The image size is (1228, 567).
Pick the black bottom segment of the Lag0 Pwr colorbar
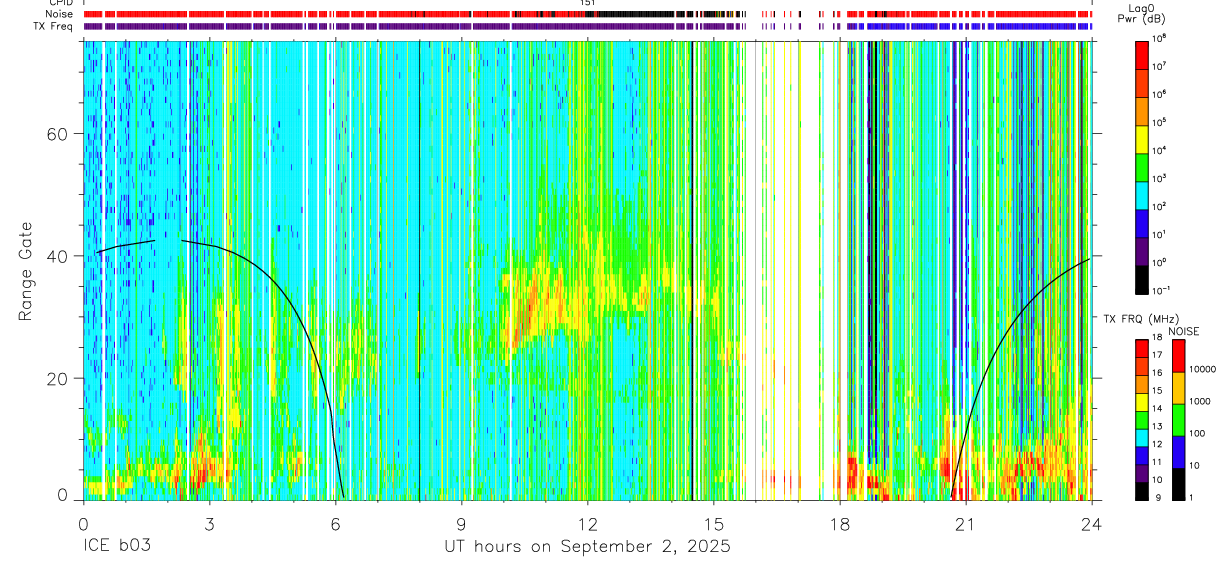tap(1142, 278)
